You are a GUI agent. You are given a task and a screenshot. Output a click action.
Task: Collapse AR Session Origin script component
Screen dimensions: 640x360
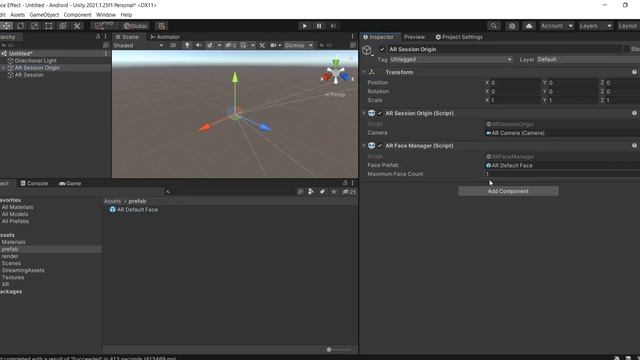click(x=364, y=113)
